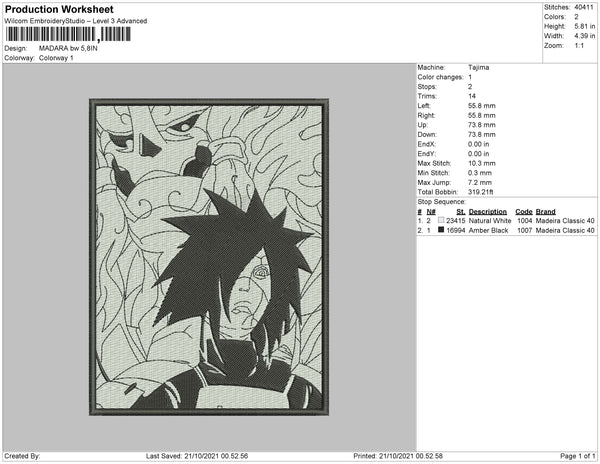Click the Colors count 2
The width and height of the screenshot is (600, 464).
pyautogui.click(x=576, y=17)
